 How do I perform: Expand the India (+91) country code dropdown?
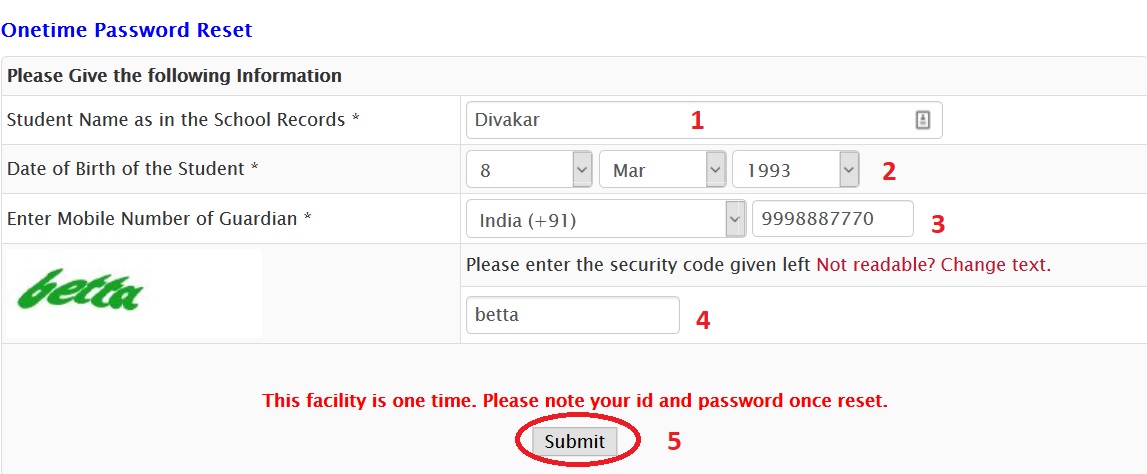point(606,220)
